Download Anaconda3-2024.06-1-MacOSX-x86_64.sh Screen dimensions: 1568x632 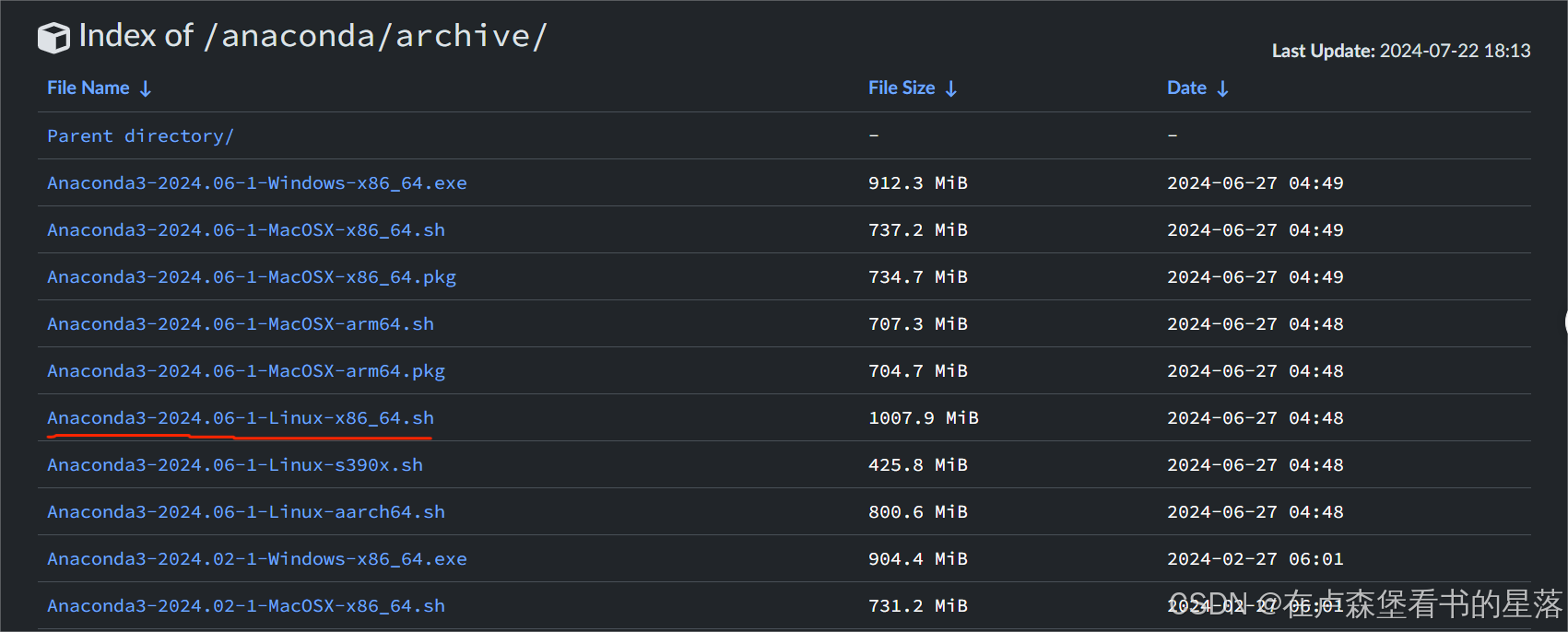[x=246, y=229]
